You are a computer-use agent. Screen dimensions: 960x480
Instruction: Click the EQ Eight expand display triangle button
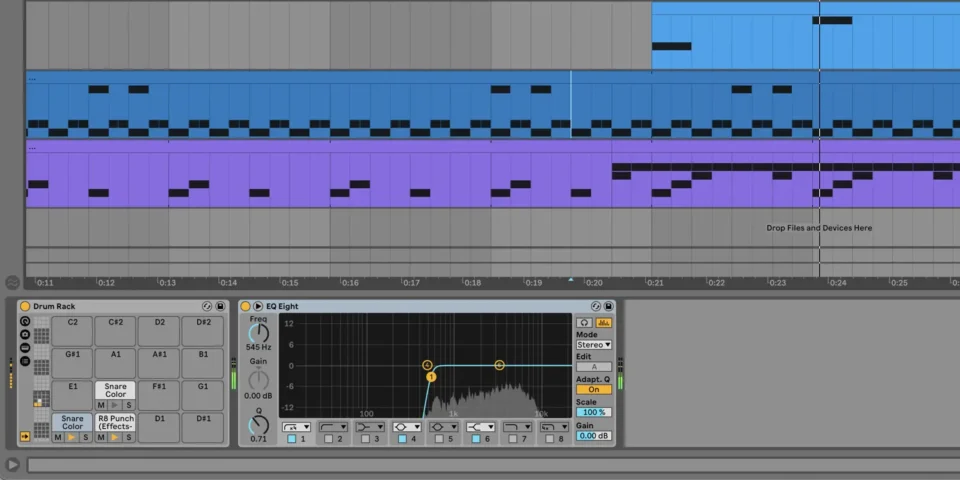[x=258, y=306]
